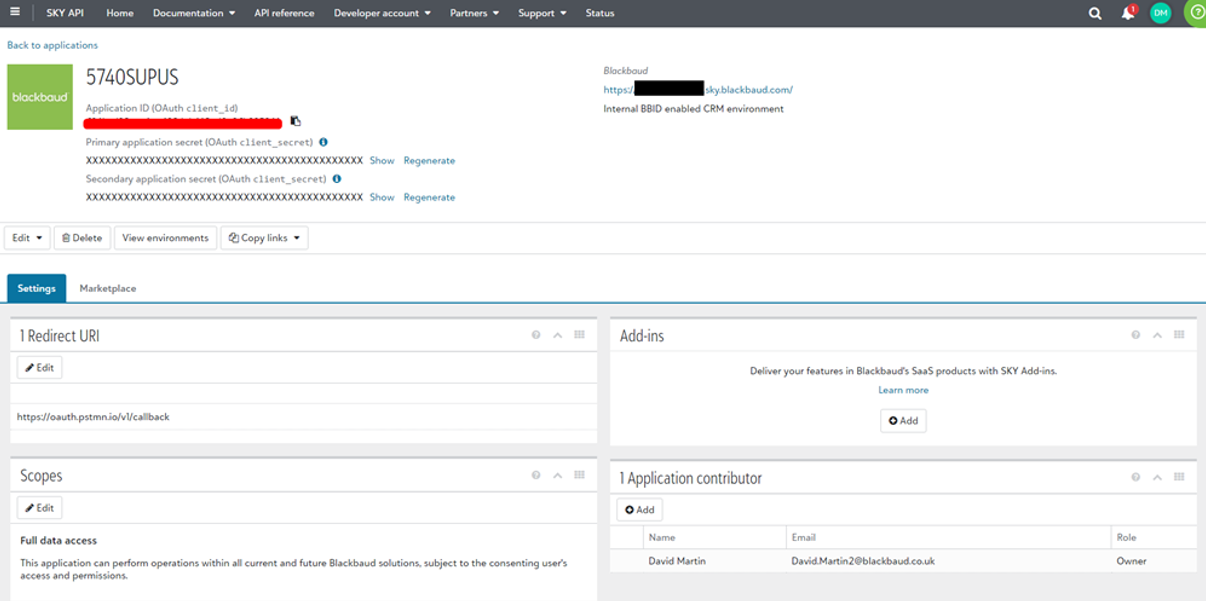Open the Documentation dropdown menu
The width and height of the screenshot is (1206, 601).
[x=194, y=13]
